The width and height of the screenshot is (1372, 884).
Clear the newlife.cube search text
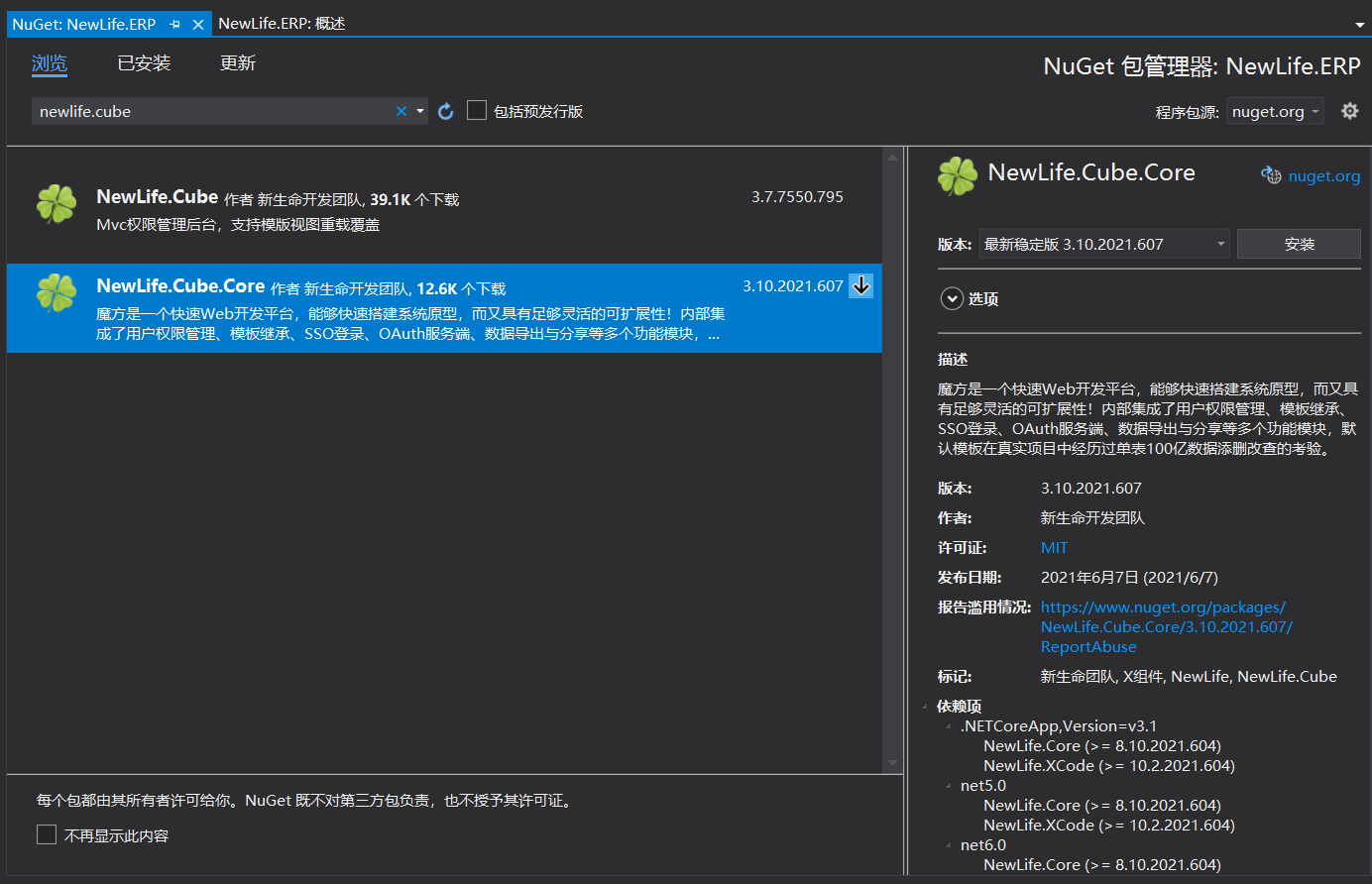(401, 111)
